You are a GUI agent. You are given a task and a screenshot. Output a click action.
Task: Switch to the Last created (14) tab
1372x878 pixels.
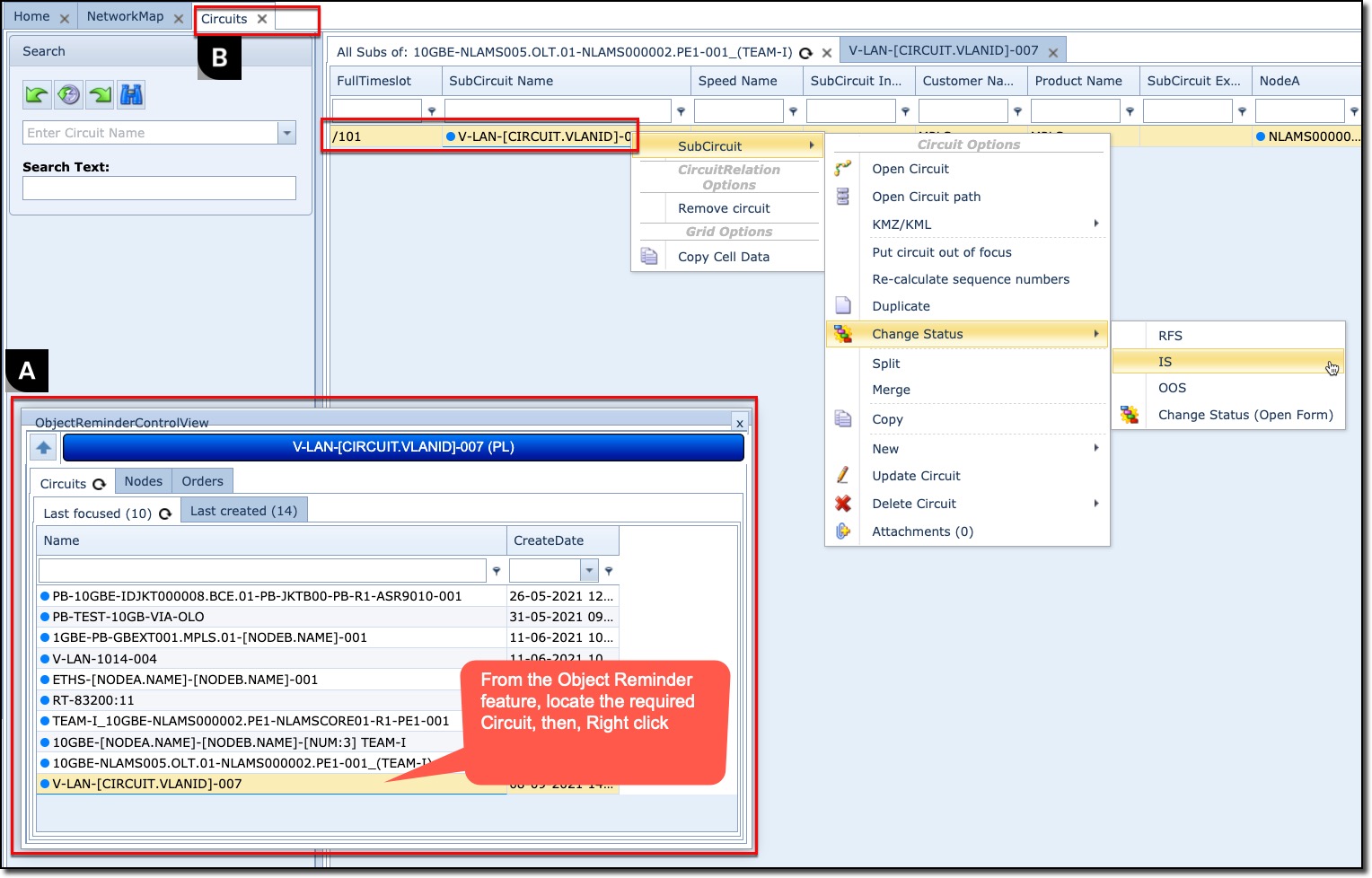(243, 511)
